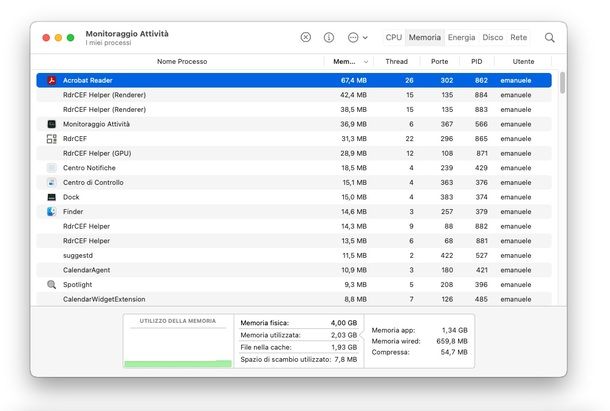Sort by the PID column header
The image size is (610, 411).
477,61
